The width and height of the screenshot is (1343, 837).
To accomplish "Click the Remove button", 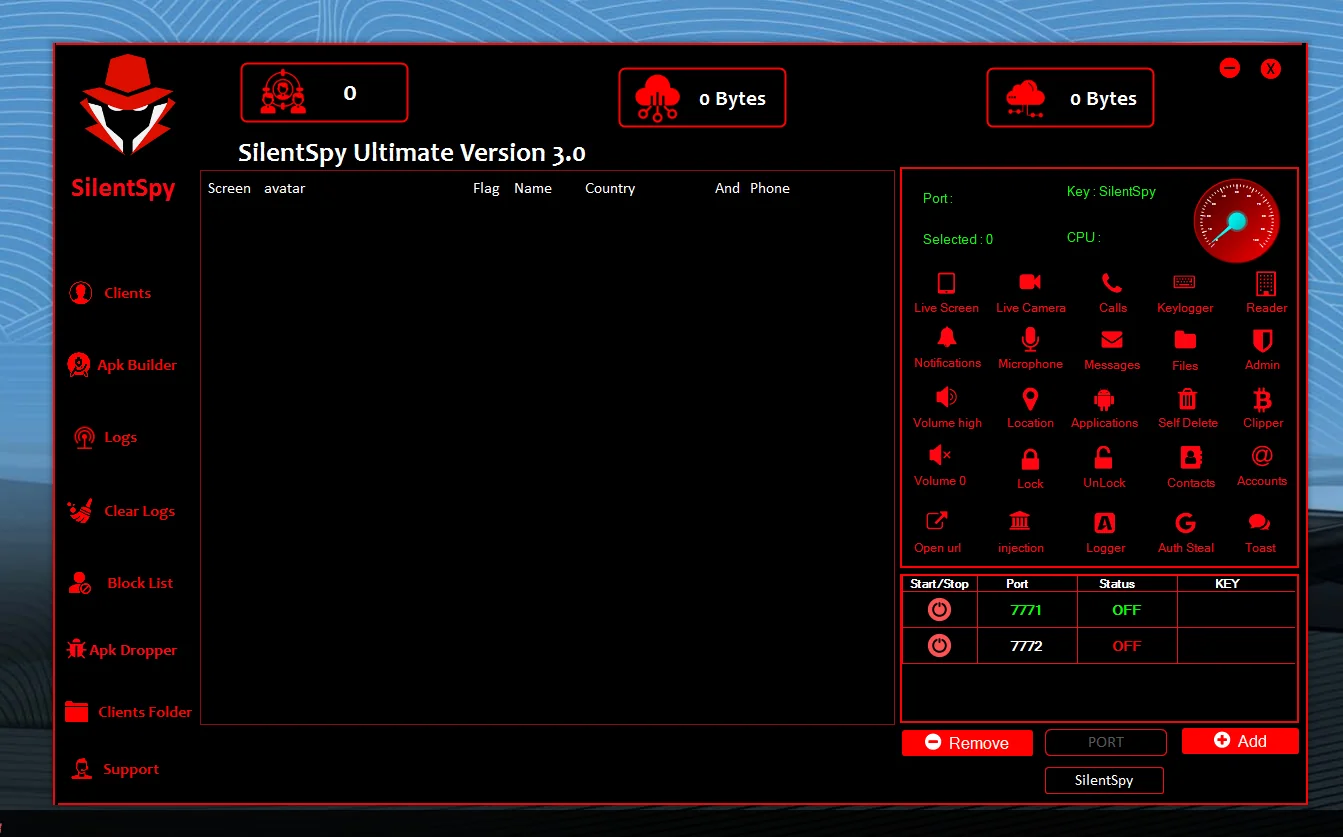I will coord(967,742).
